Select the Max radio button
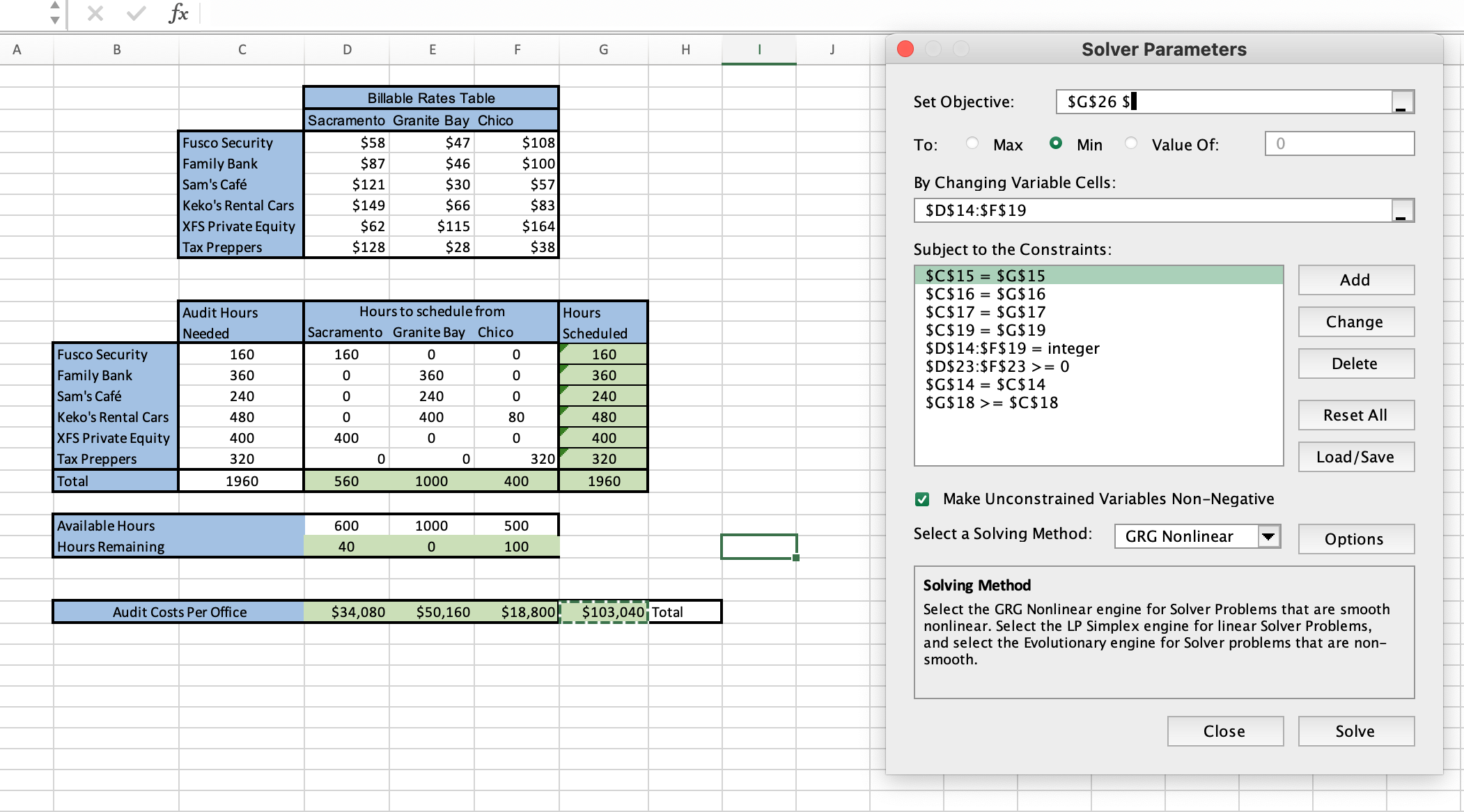 tap(972, 143)
